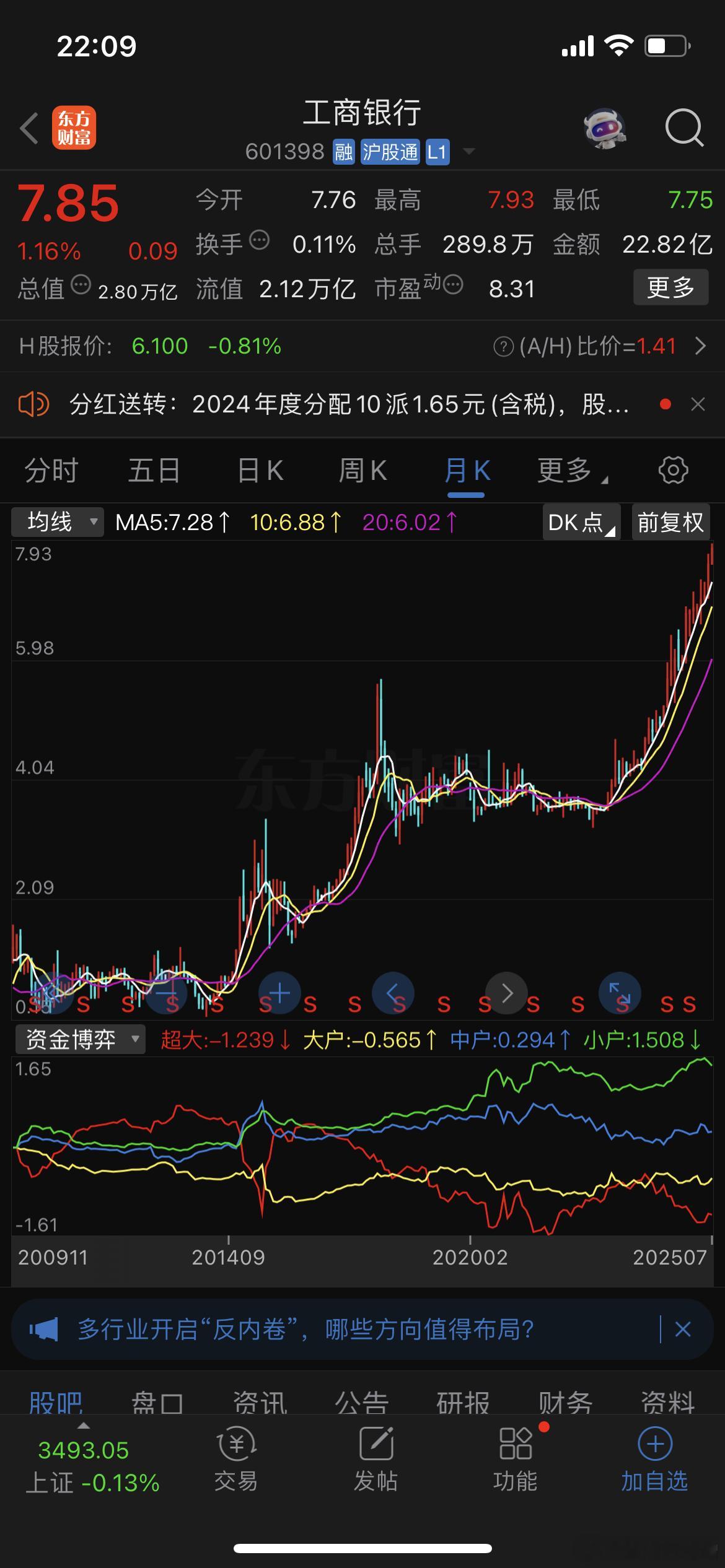Close the 反内卷 promo banner

(x=683, y=1329)
